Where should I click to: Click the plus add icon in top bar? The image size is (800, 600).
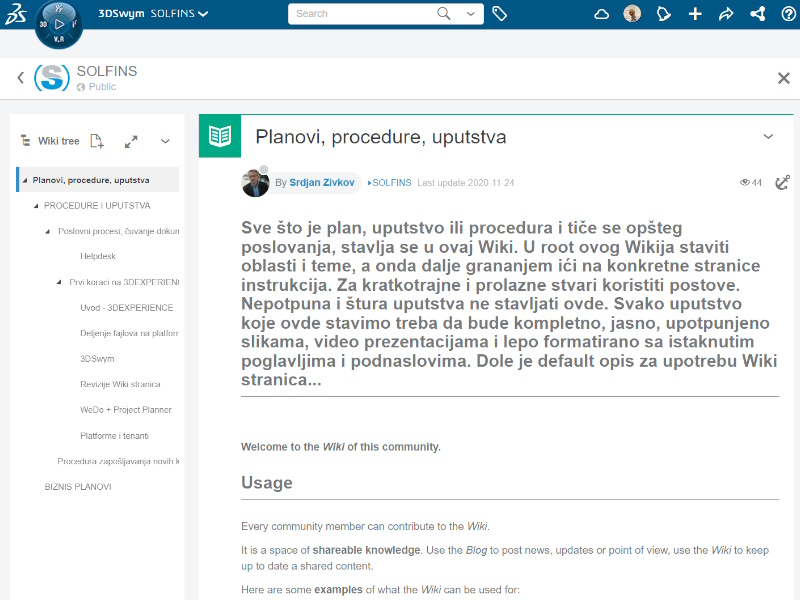(696, 14)
